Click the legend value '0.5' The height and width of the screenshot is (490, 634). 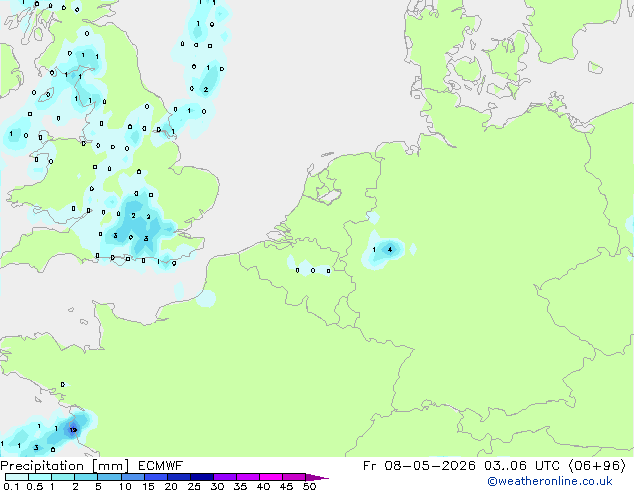(35, 486)
